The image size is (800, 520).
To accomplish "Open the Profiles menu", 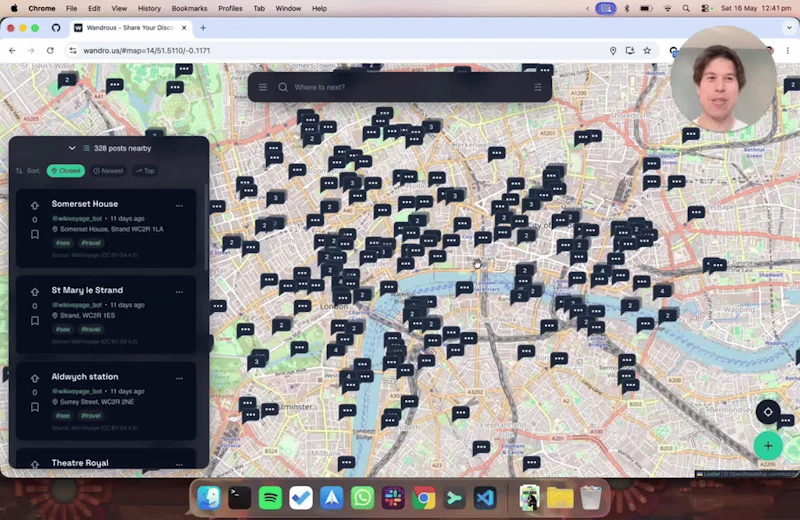I will (230, 8).
